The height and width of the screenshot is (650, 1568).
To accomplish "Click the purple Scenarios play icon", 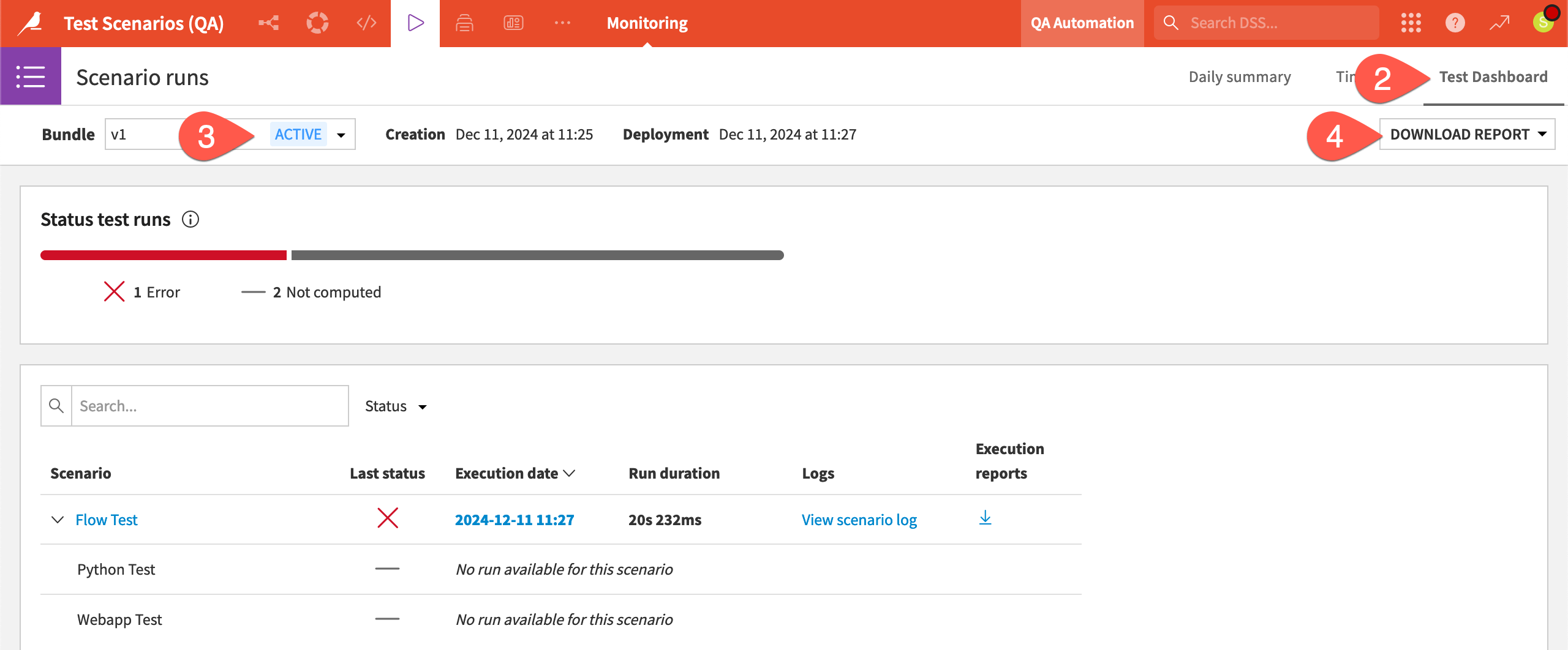I will tap(415, 23).
